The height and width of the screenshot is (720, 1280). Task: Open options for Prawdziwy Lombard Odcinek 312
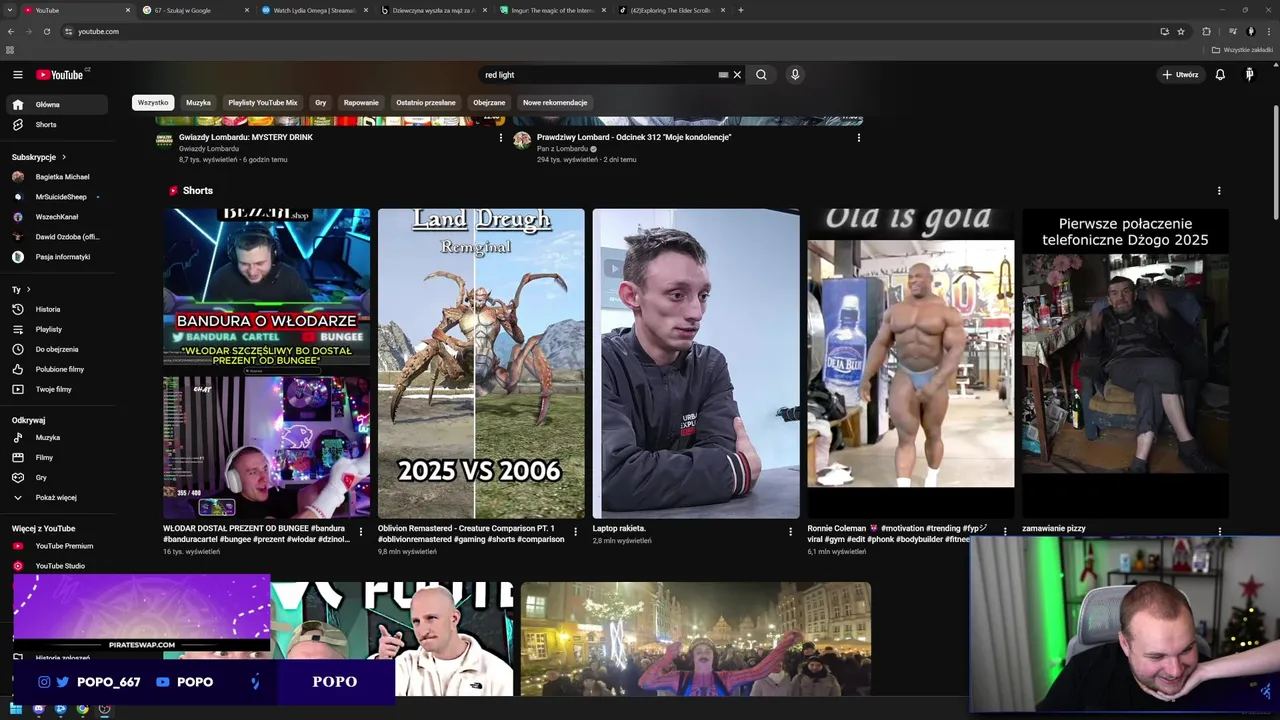pyautogui.click(x=858, y=138)
